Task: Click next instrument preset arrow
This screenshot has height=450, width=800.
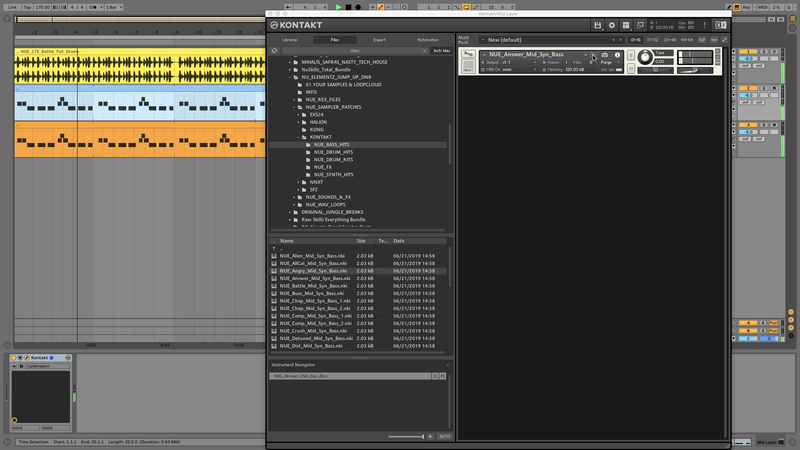Action: tap(593, 55)
